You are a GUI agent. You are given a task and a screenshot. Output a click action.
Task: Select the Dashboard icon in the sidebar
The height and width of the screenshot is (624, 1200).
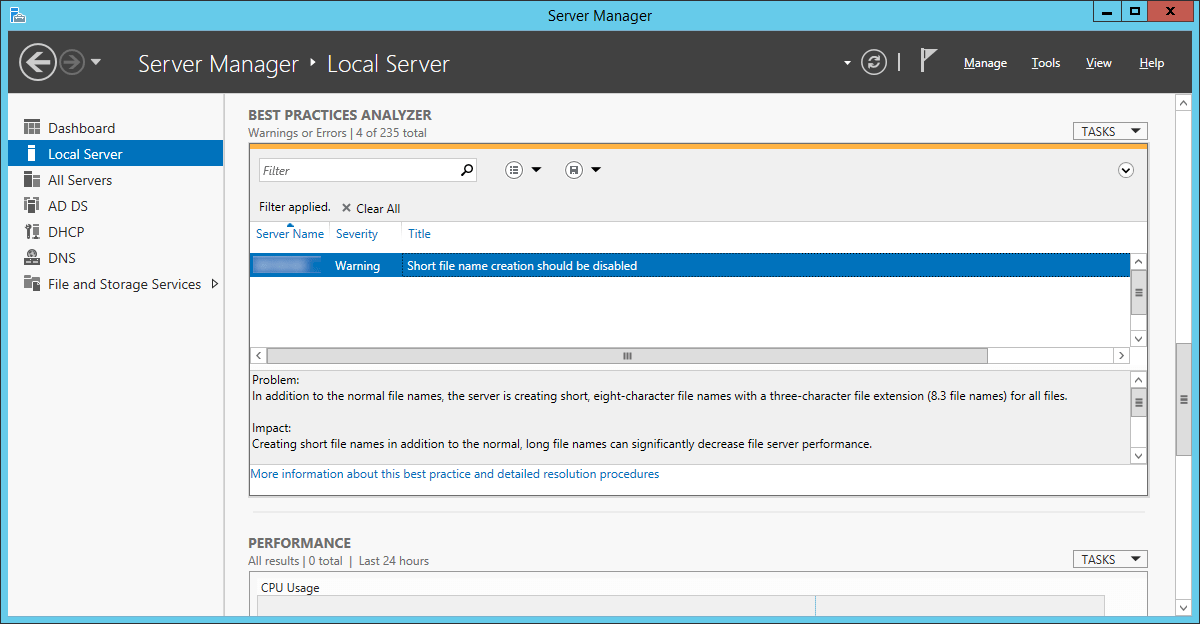click(31, 128)
